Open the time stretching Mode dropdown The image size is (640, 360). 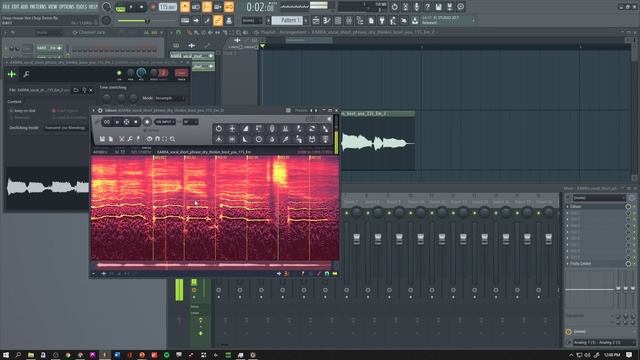[169, 98]
